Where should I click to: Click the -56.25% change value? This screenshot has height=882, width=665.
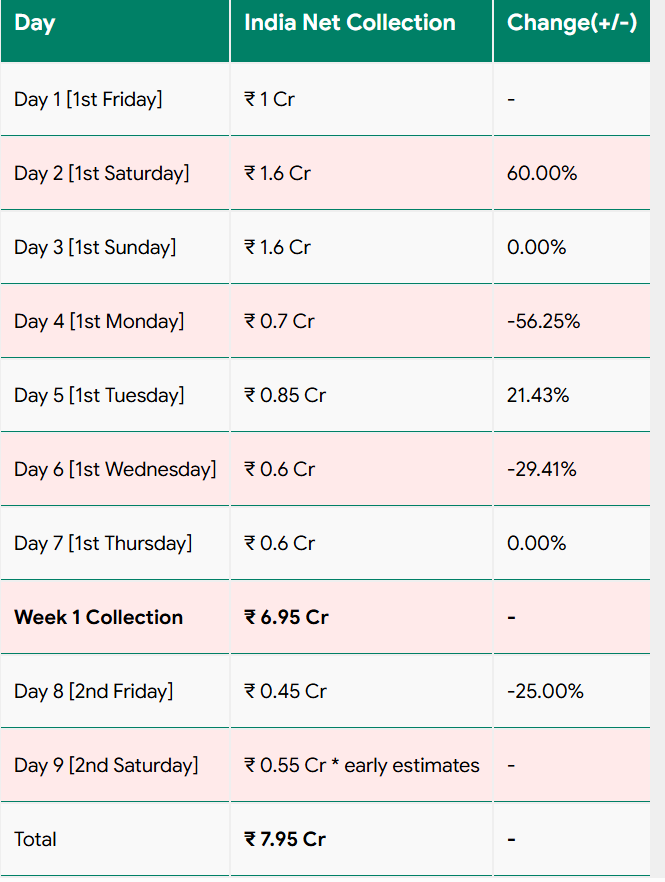pyautogui.click(x=543, y=321)
